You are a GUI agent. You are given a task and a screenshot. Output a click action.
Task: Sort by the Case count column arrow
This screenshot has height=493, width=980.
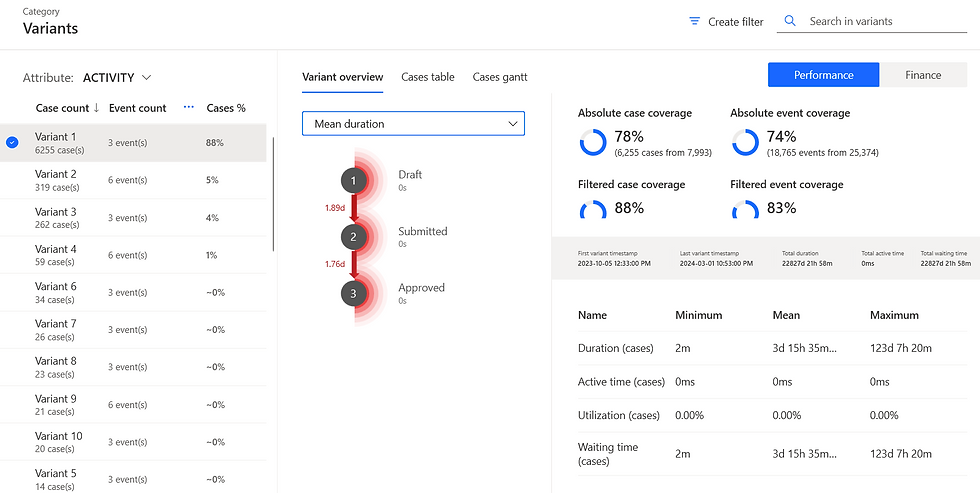click(96, 108)
